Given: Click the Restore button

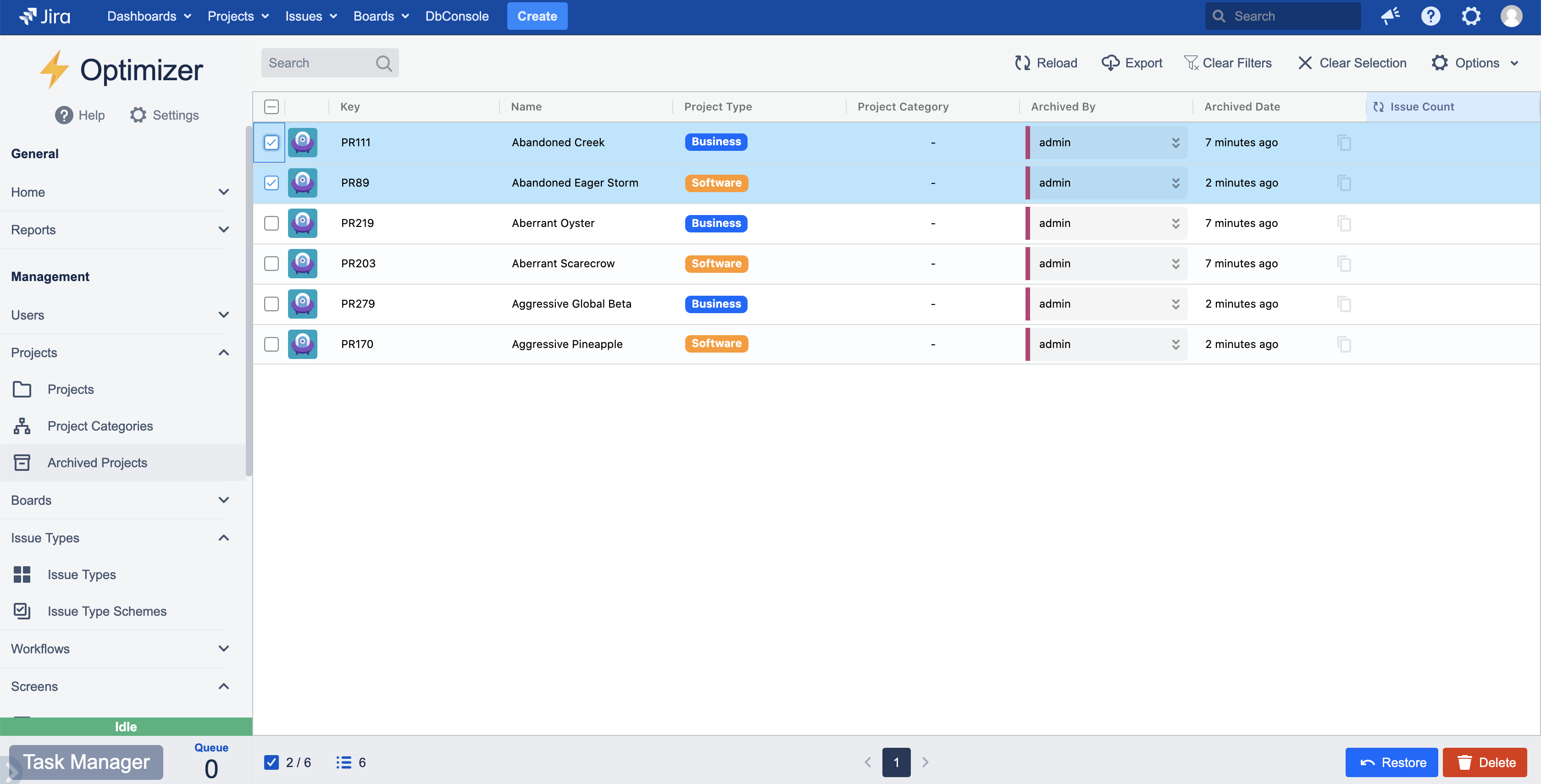Looking at the screenshot, I should [x=1391, y=762].
